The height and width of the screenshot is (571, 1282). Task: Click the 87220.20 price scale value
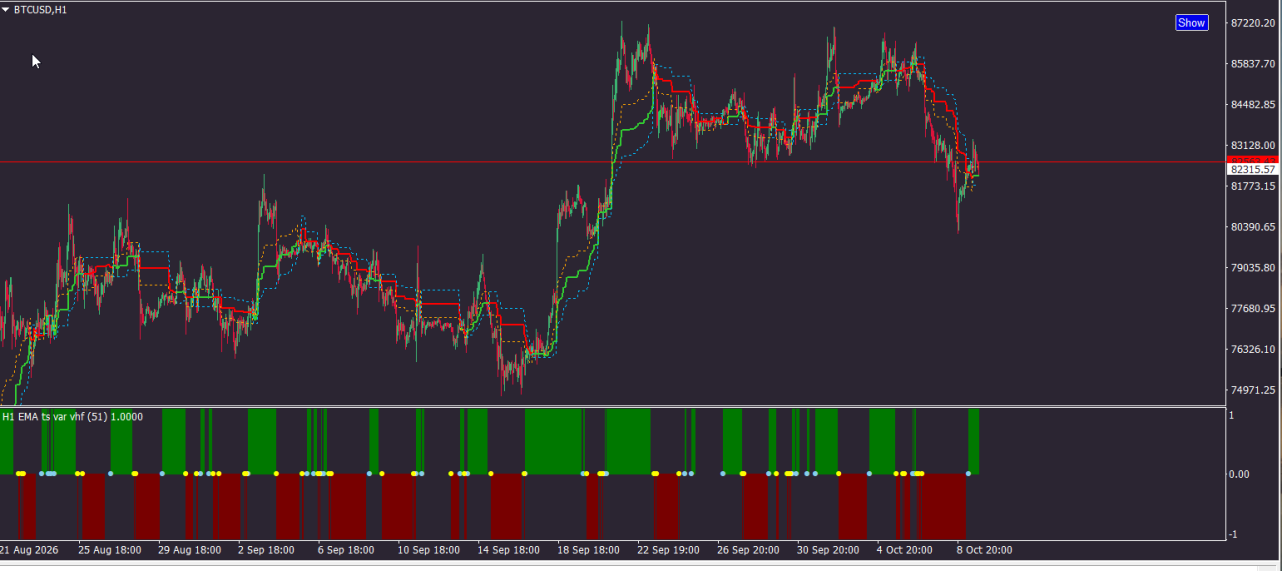coord(1253,23)
